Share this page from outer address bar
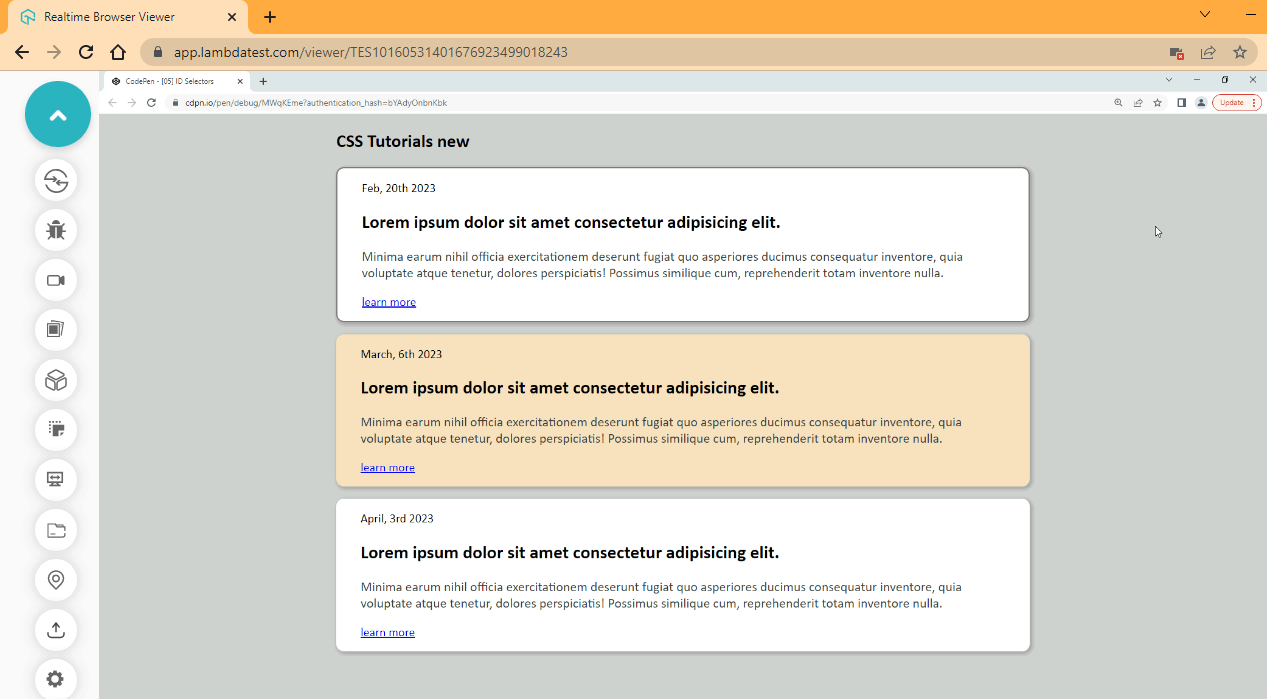The image size is (1267, 699). coord(1208,52)
